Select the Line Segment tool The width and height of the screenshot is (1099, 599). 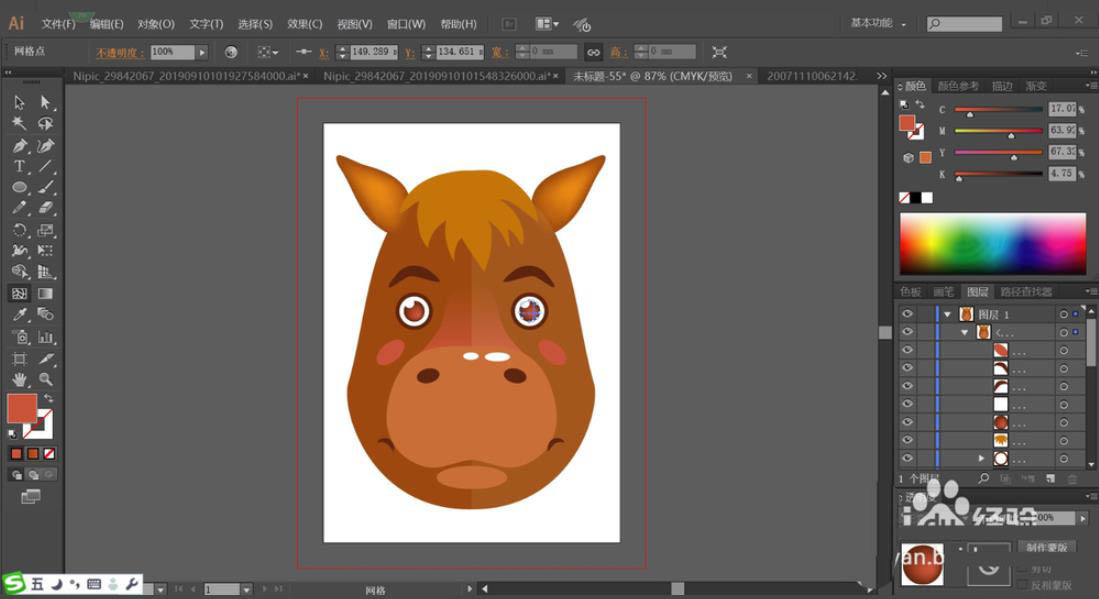pyautogui.click(x=46, y=167)
